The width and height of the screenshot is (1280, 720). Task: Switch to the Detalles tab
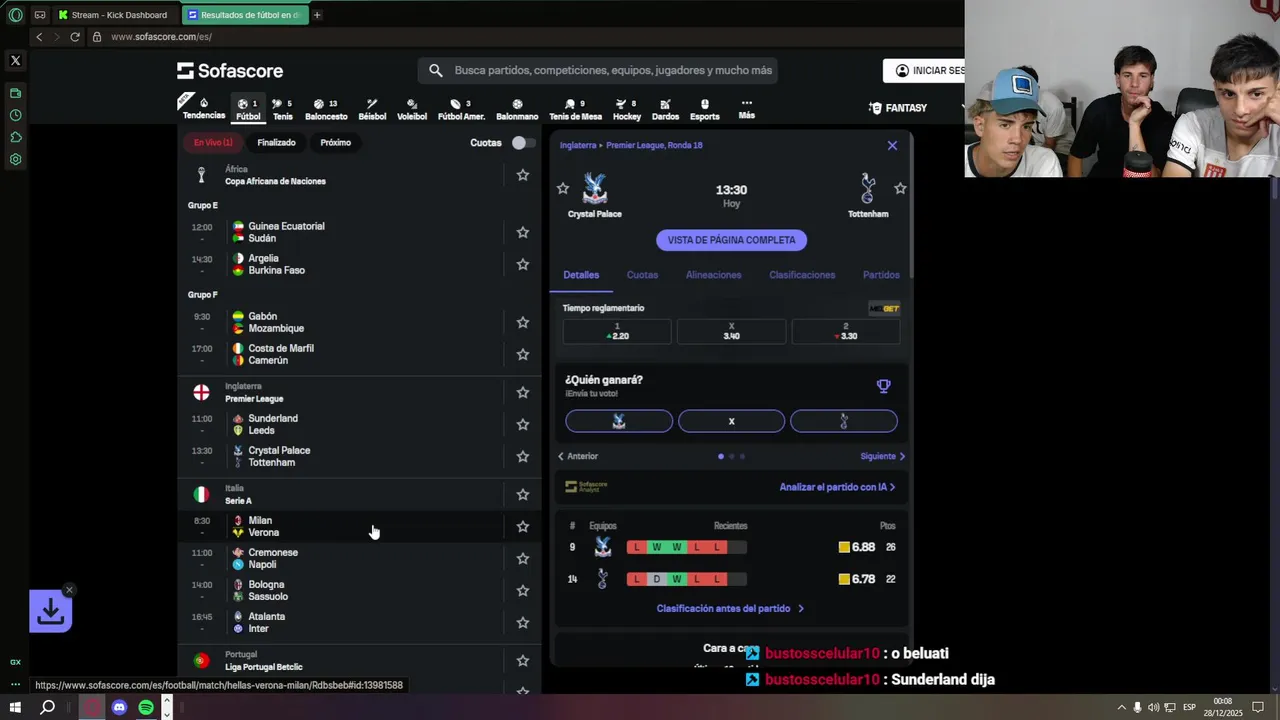(581, 275)
